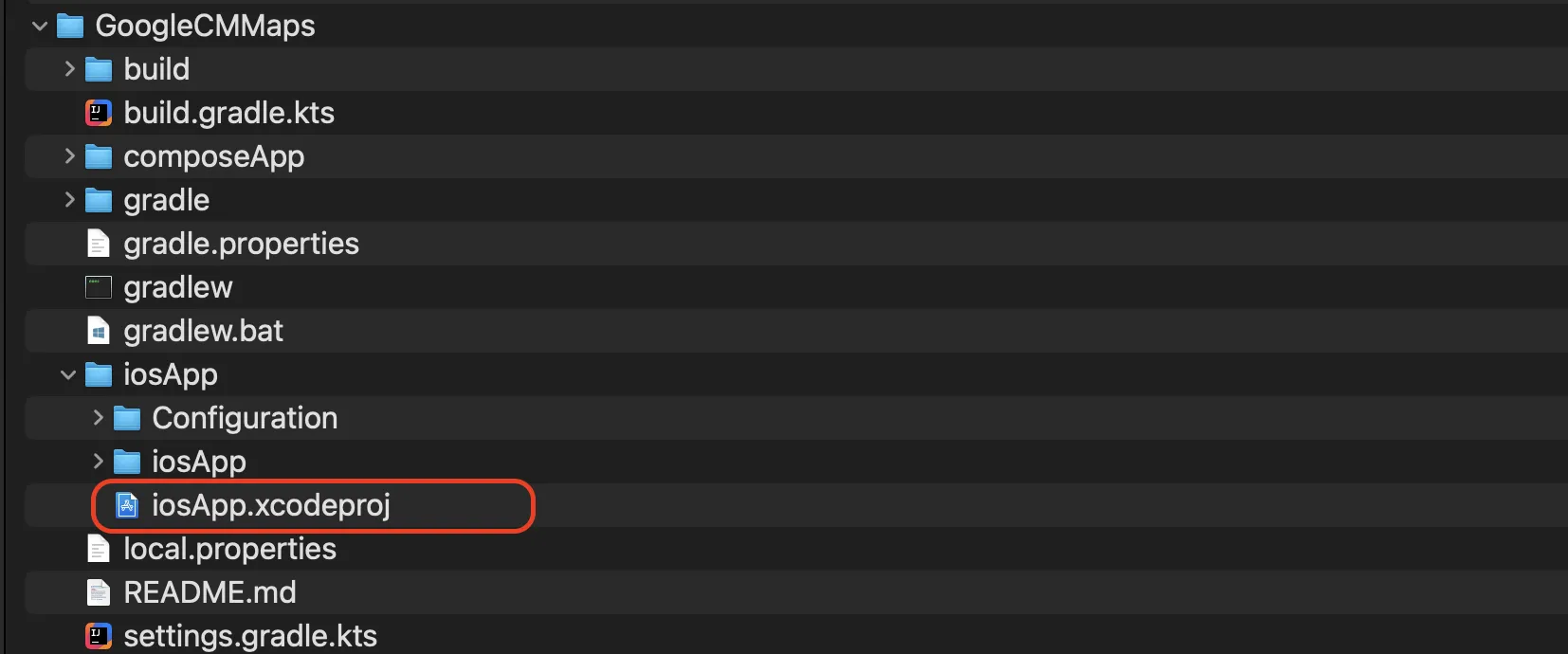Expand the Configuration folder
Screen dimensions: 1568x654
click(x=96, y=417)
